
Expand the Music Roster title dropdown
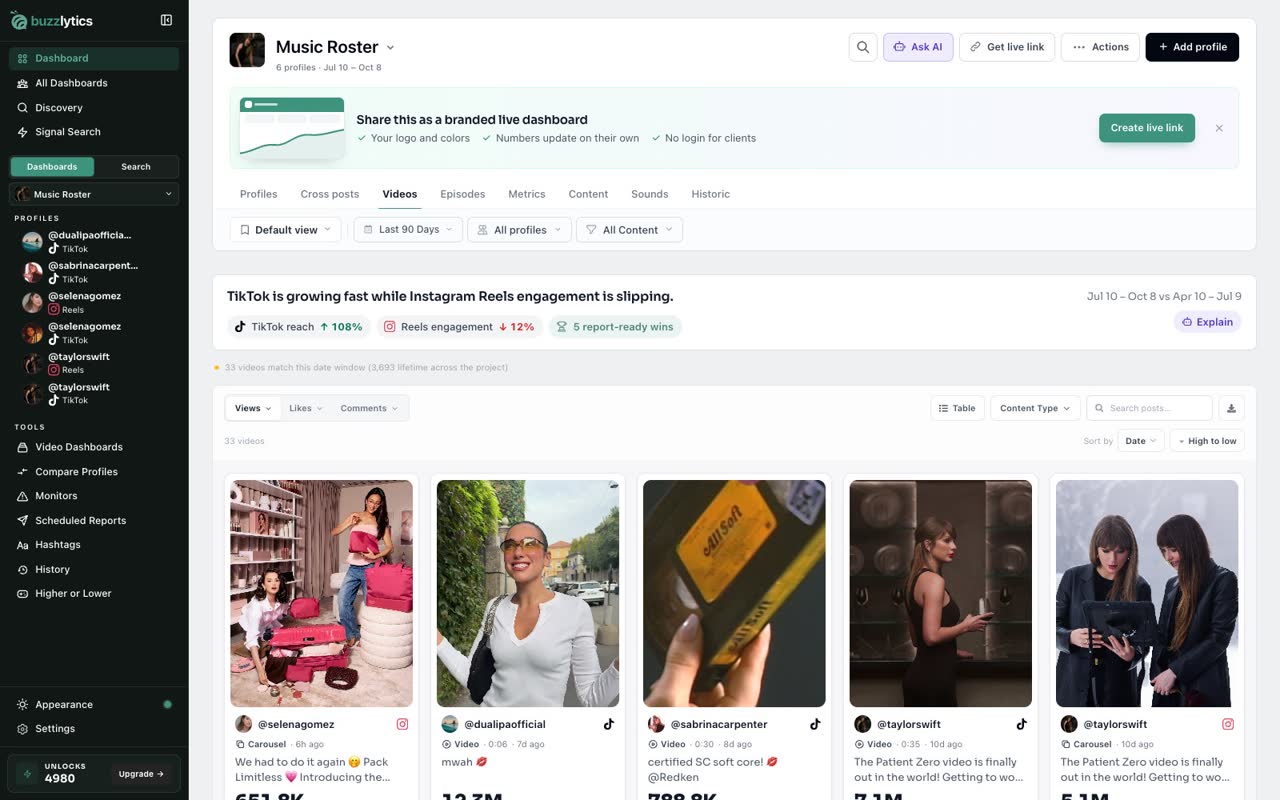coord(390,47)
